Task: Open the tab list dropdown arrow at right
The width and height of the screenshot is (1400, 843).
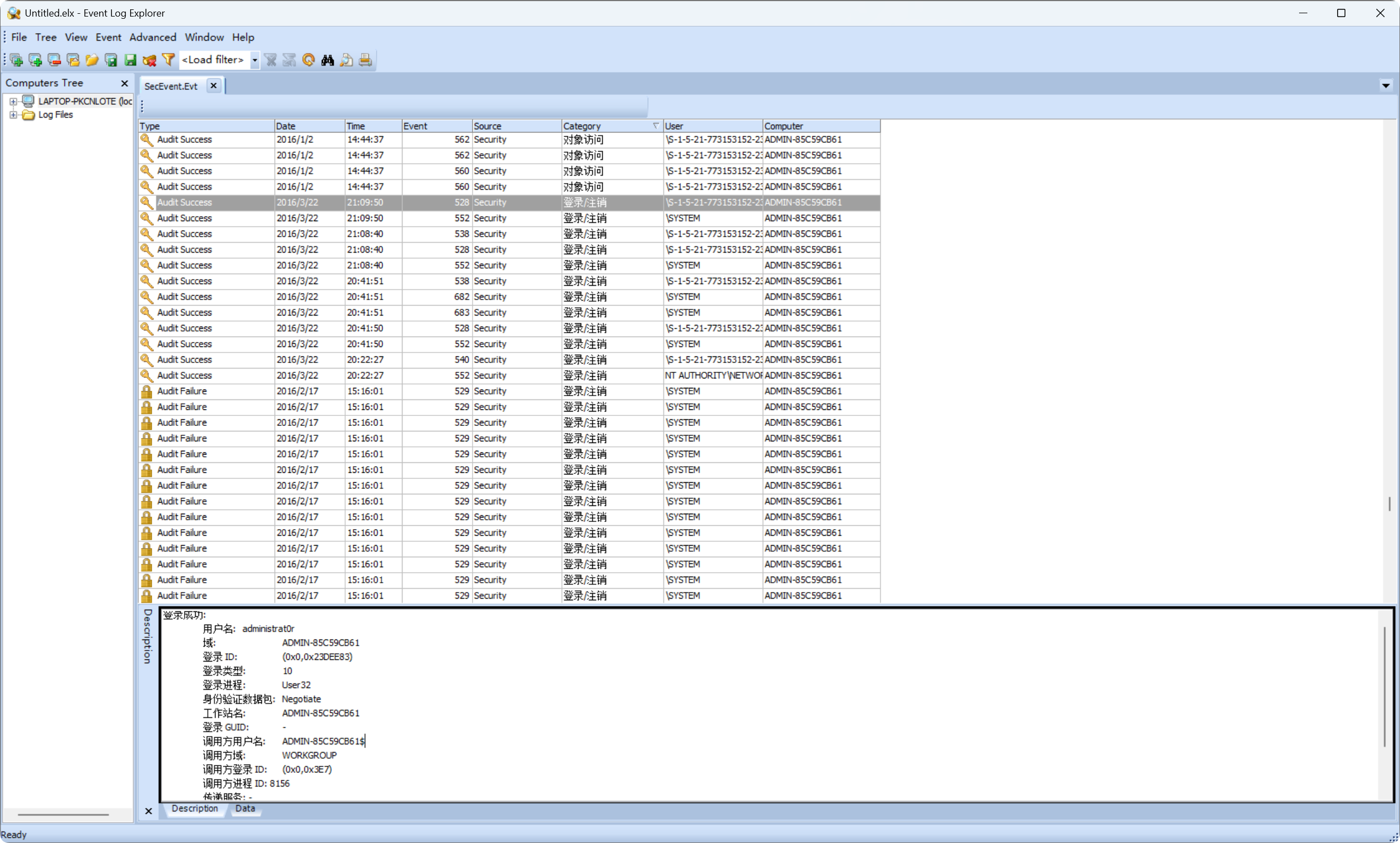Action: [x=1386, y=86]
